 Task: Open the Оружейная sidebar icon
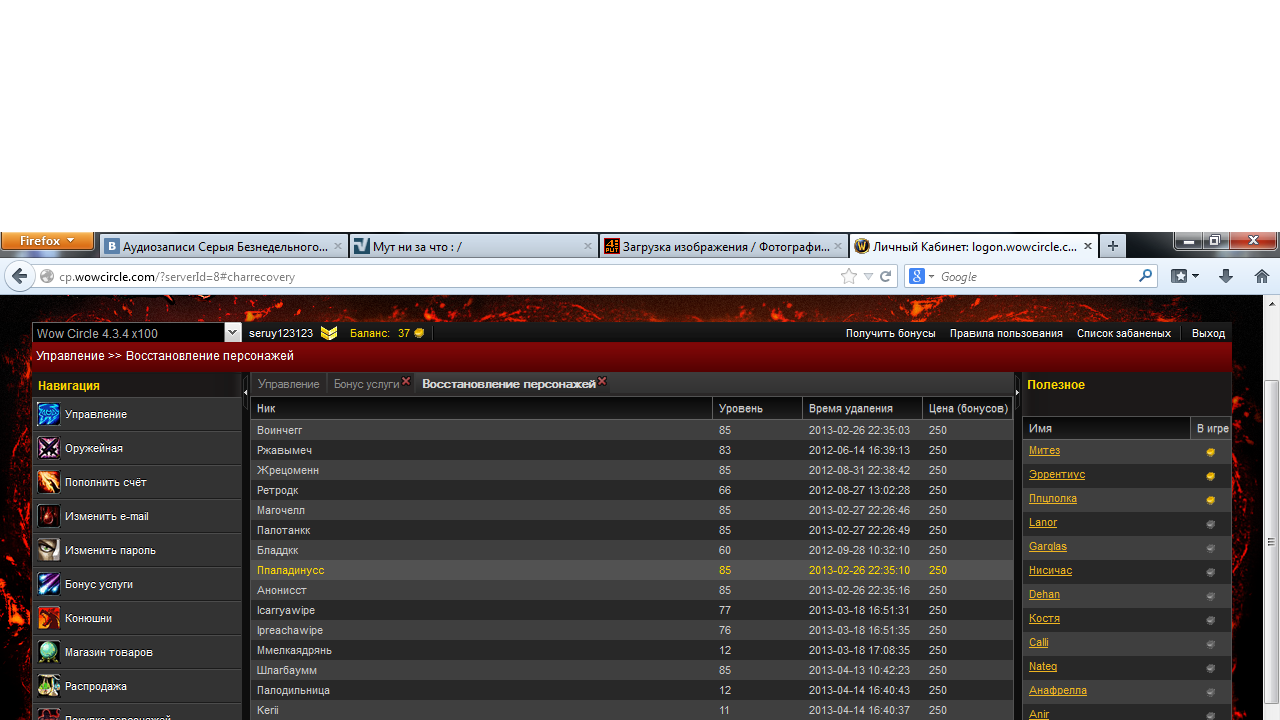pos(48,448)
